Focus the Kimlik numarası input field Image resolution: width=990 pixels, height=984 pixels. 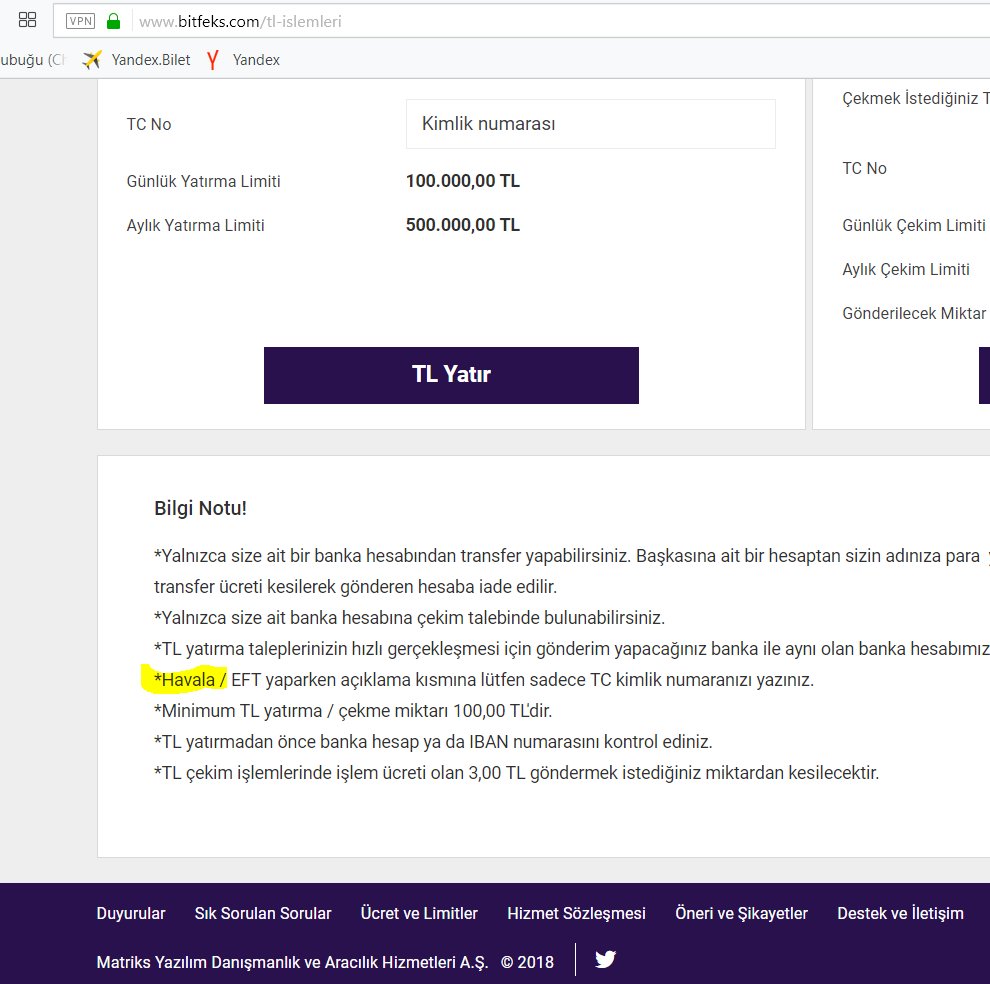coord(590,124)
